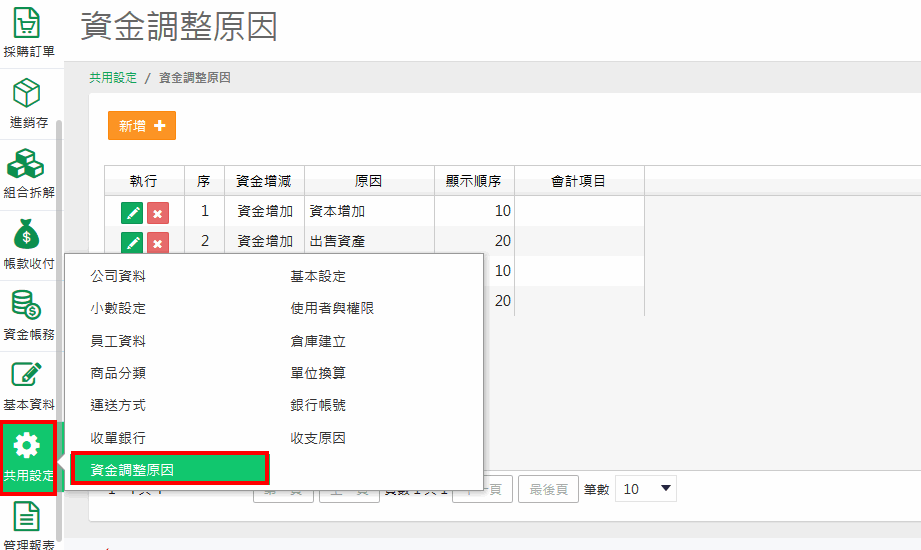Choose 小數設定 from the popup menu

(118, 308)
